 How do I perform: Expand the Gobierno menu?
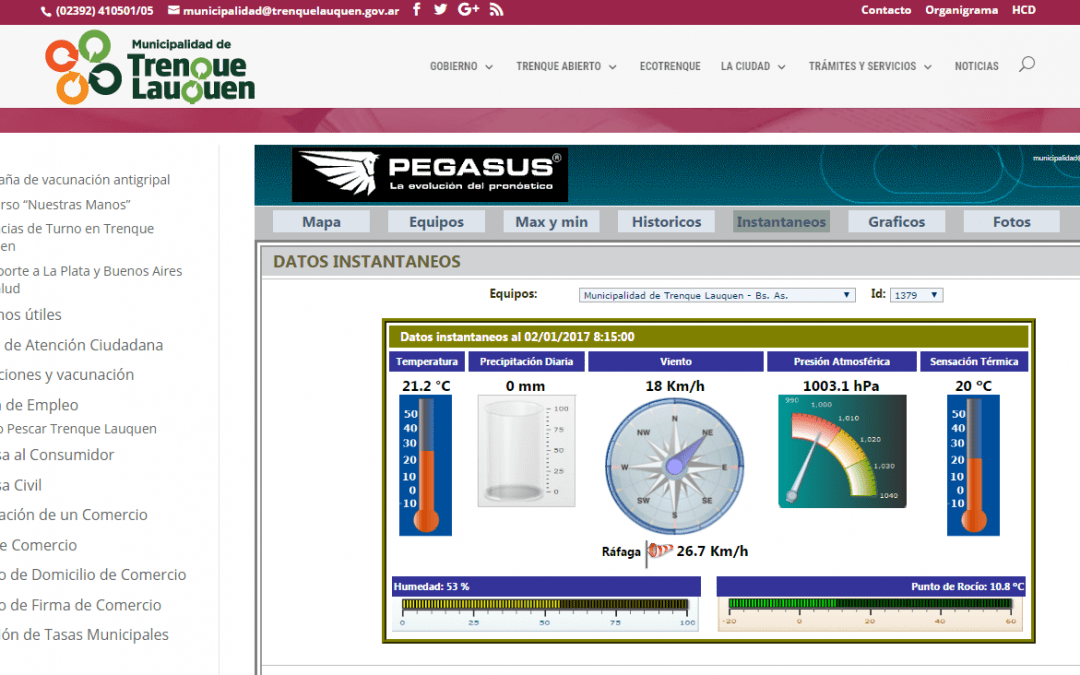pos(461,66)
